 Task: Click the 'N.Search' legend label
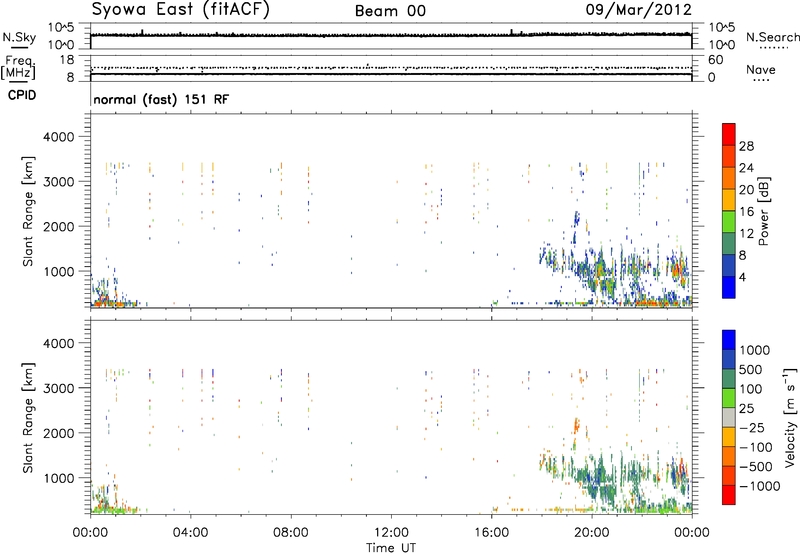[x=772, y=37]
